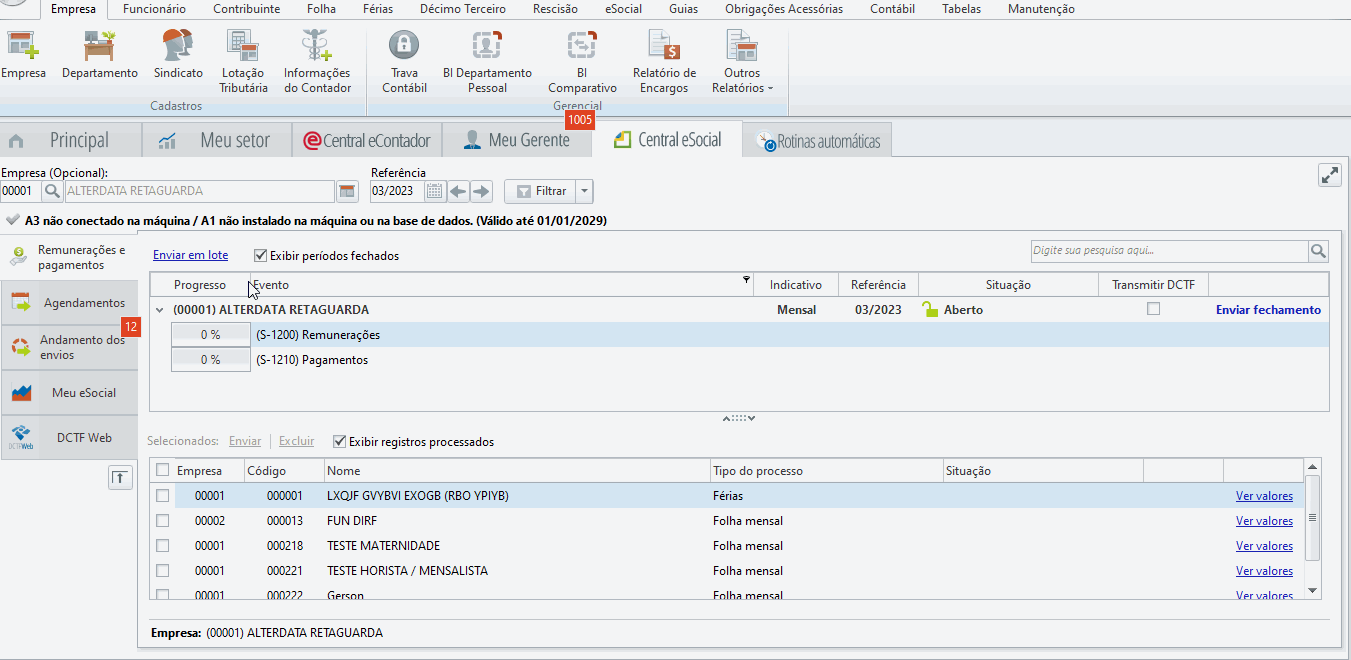This screenshot has width=1351, height=660.
Task: Open Informações do Contador ribbon icon
Action: click(x=317, y=46)
